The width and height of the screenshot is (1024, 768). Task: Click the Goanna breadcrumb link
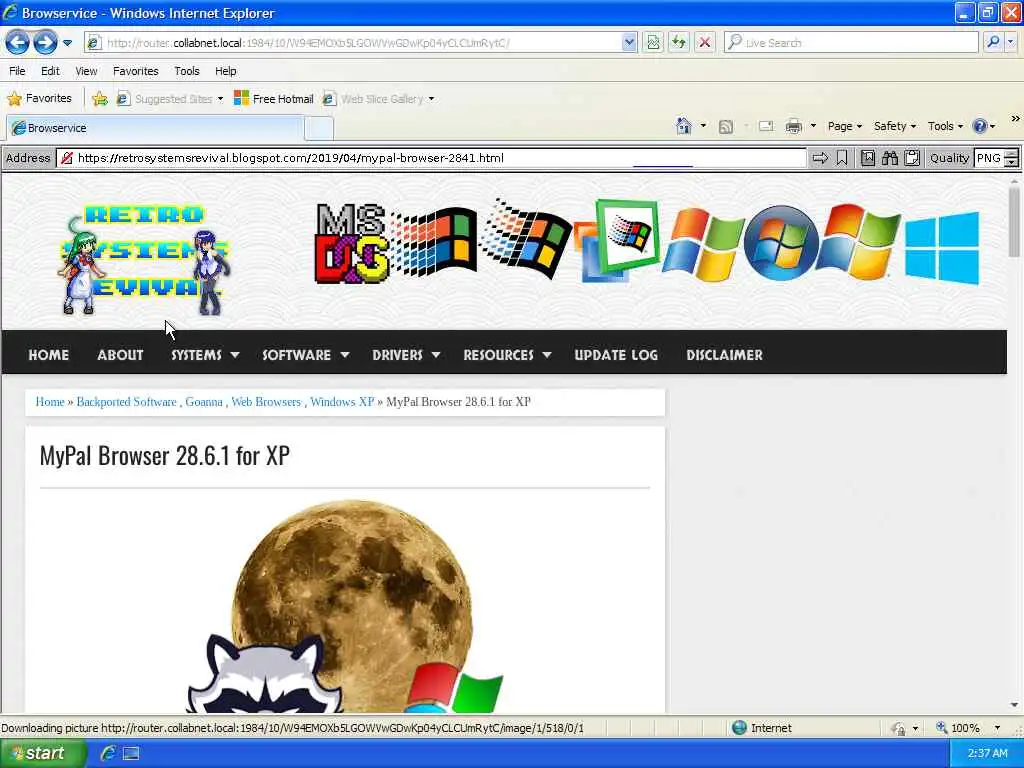(x=204, y=402)
